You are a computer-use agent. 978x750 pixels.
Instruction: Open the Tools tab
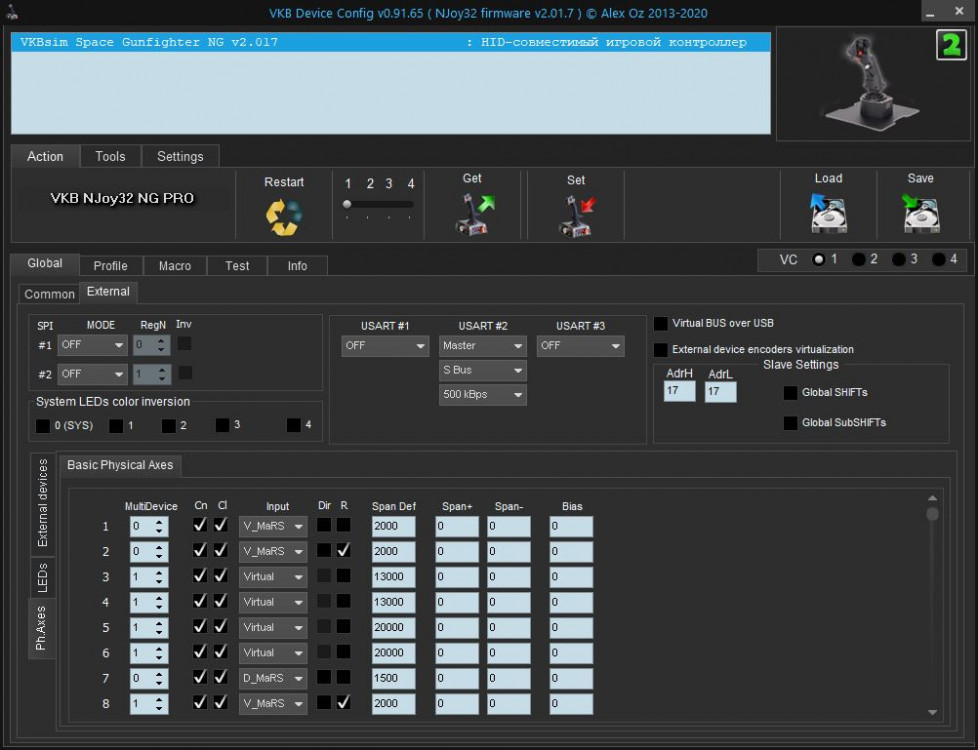pos(110,157)
